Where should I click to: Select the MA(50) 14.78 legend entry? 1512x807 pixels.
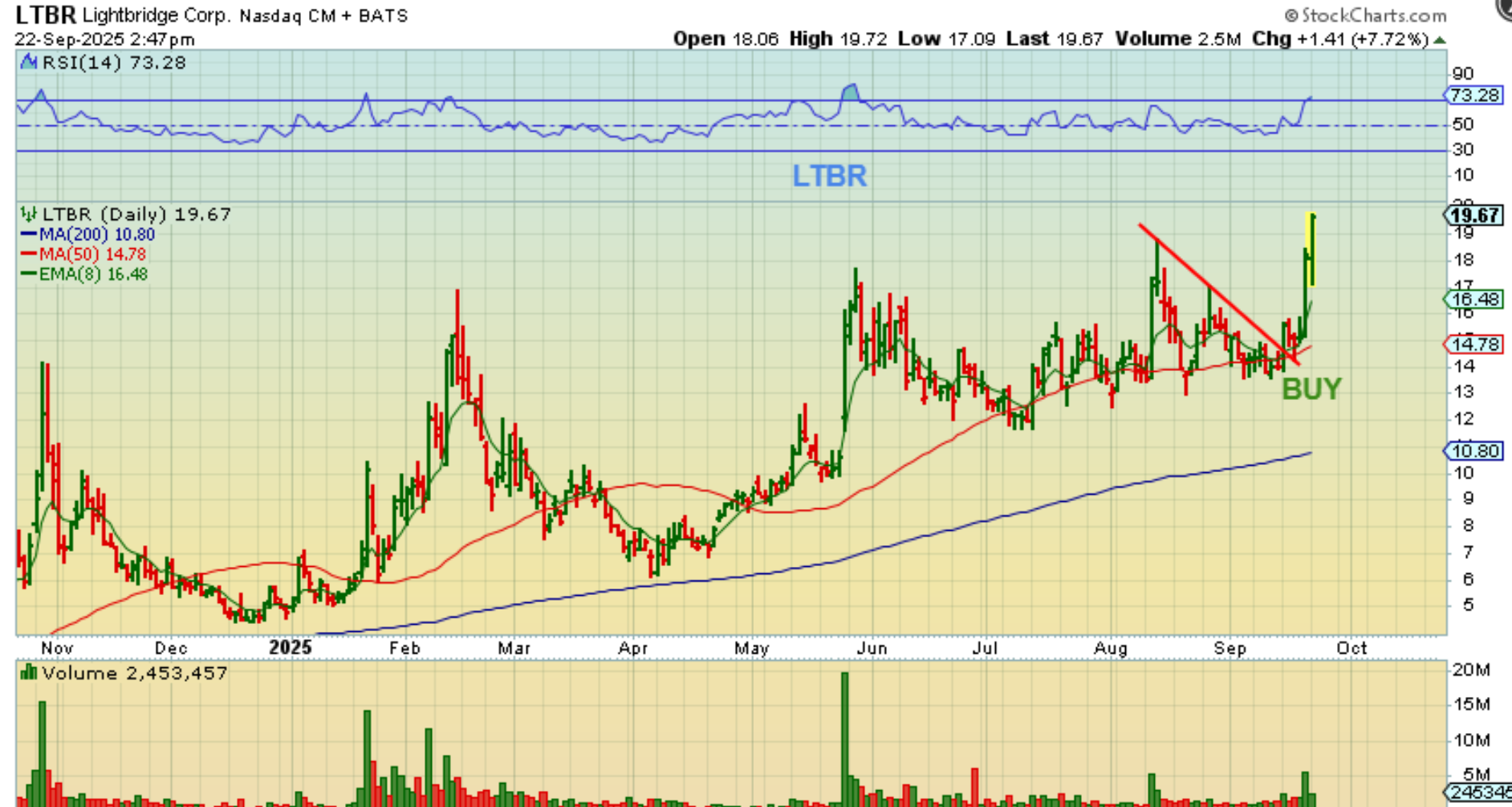click(x=83, y=255)
